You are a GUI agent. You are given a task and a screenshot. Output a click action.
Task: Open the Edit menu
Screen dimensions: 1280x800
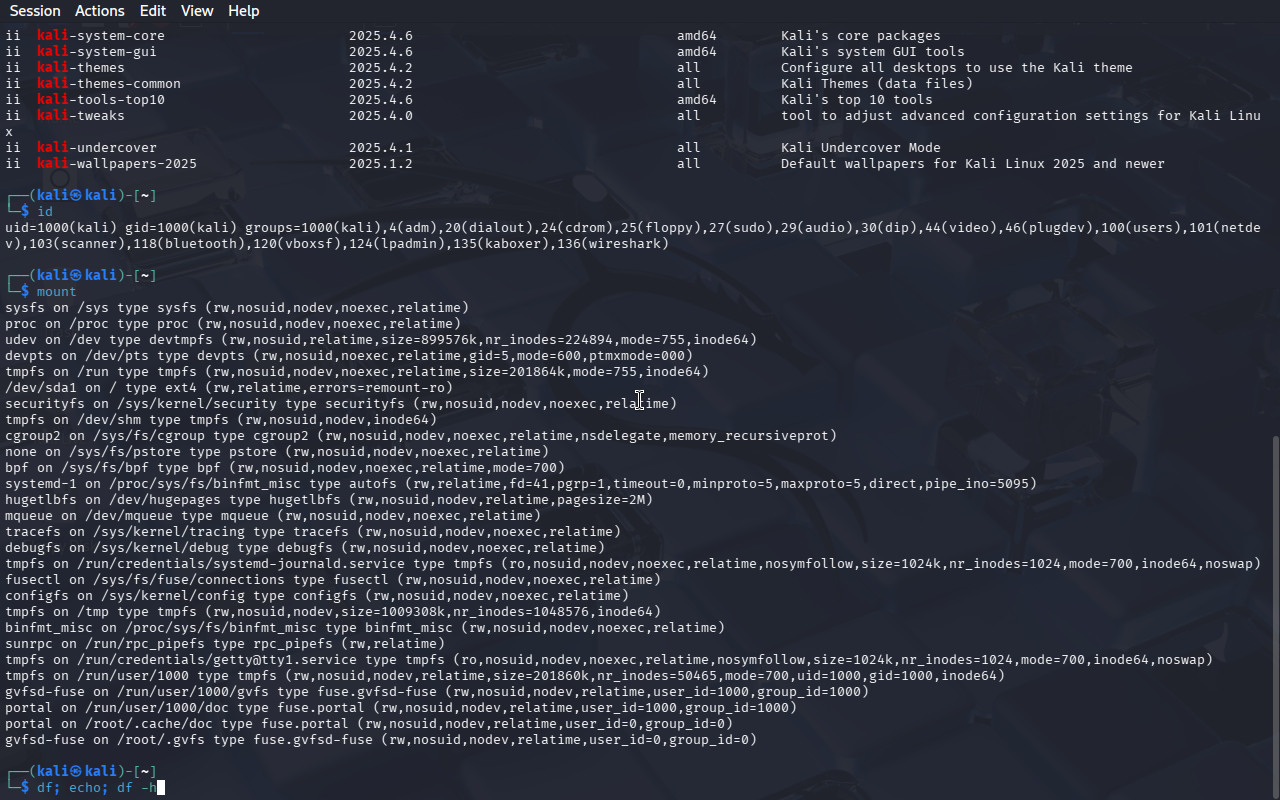click(153, 11)
